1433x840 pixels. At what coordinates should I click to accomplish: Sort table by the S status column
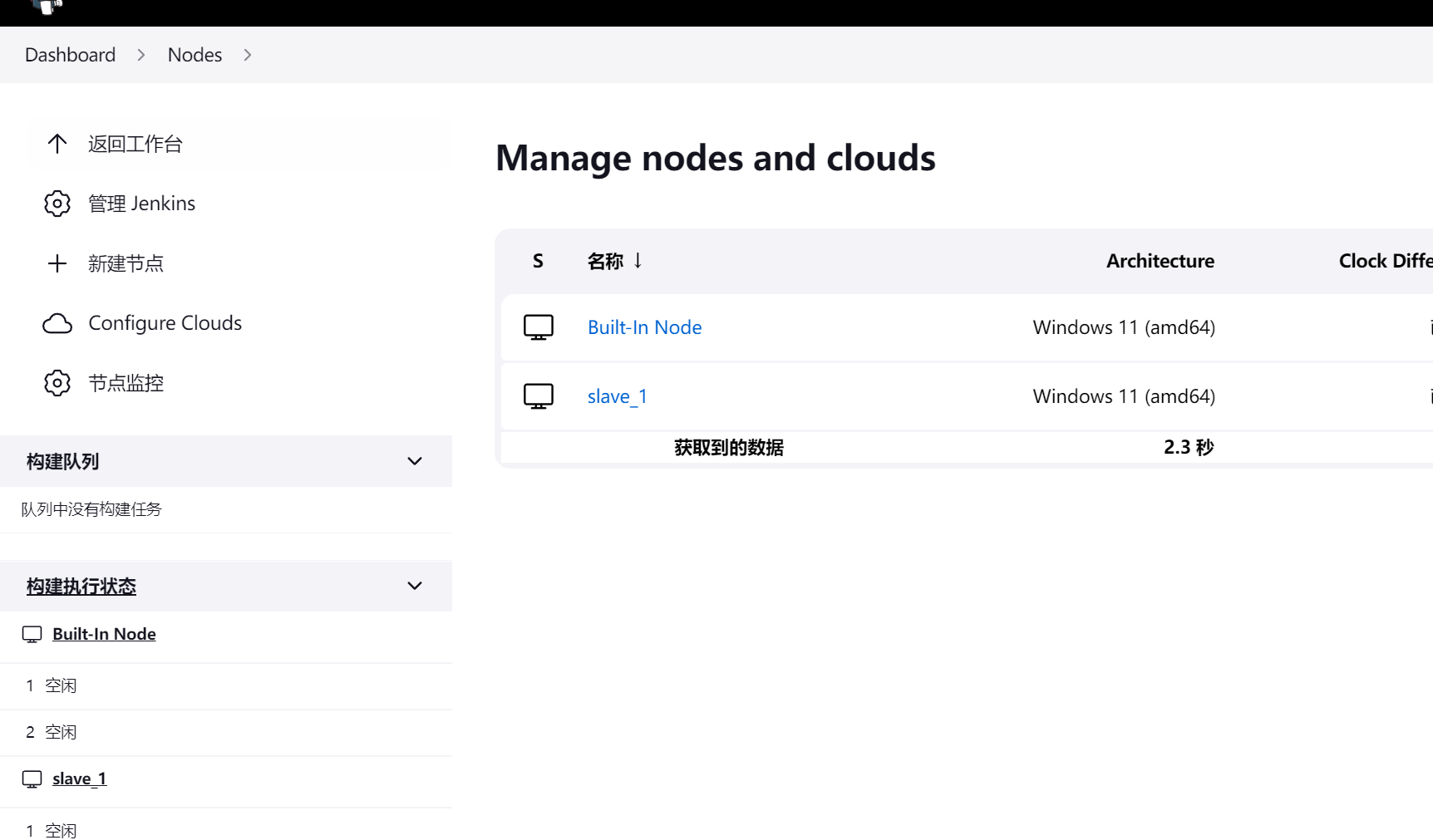coord(538,261)
